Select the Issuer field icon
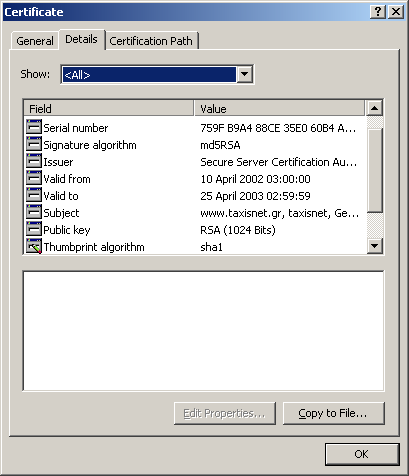The image size is (409, 476). pyautogui.click(x=34, y=161)
